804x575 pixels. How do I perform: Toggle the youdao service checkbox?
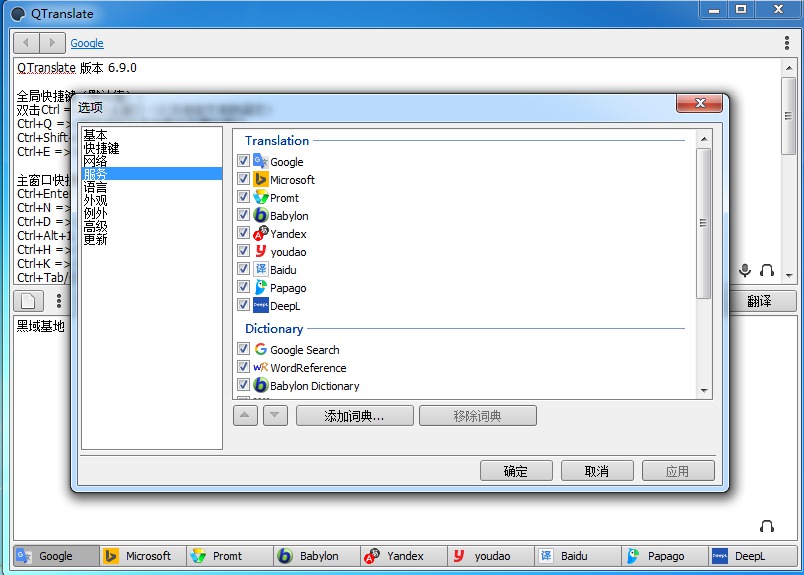244,250
